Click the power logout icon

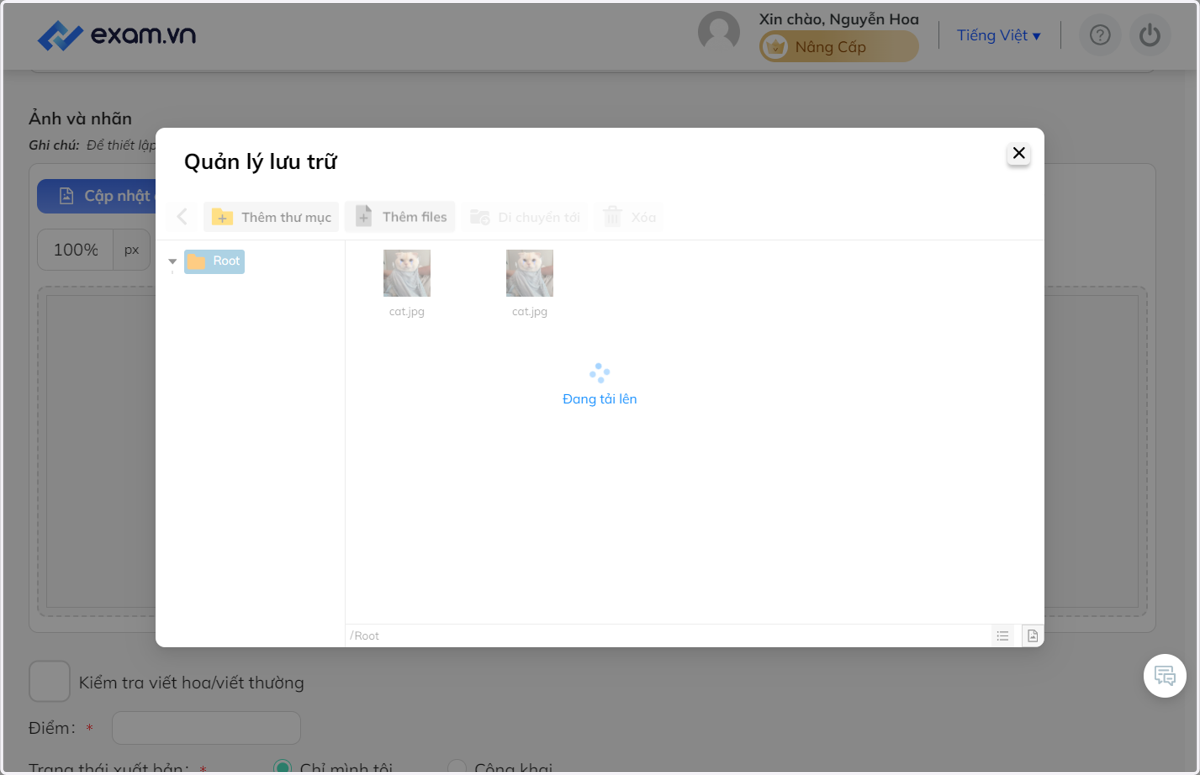point(1150,36)
